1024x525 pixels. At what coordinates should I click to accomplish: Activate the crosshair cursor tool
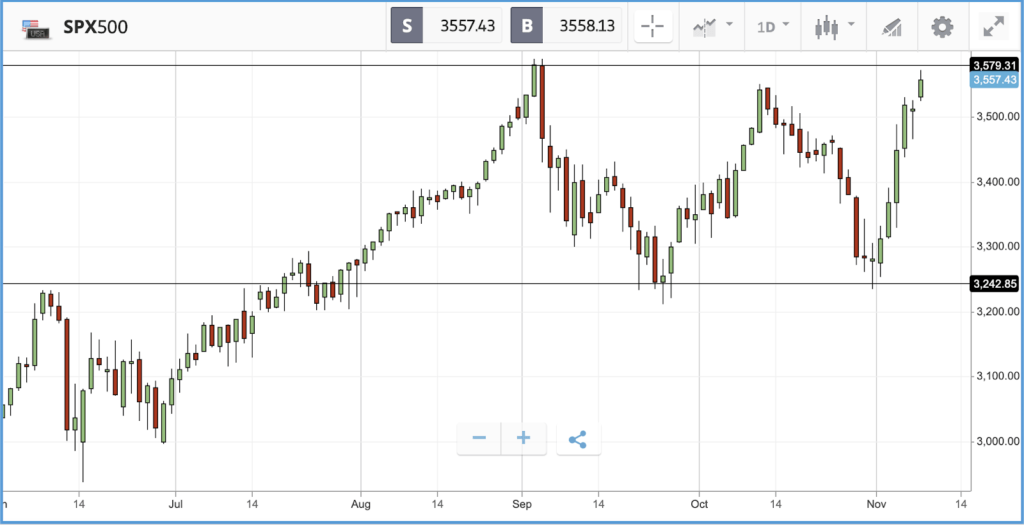(653, 27)
